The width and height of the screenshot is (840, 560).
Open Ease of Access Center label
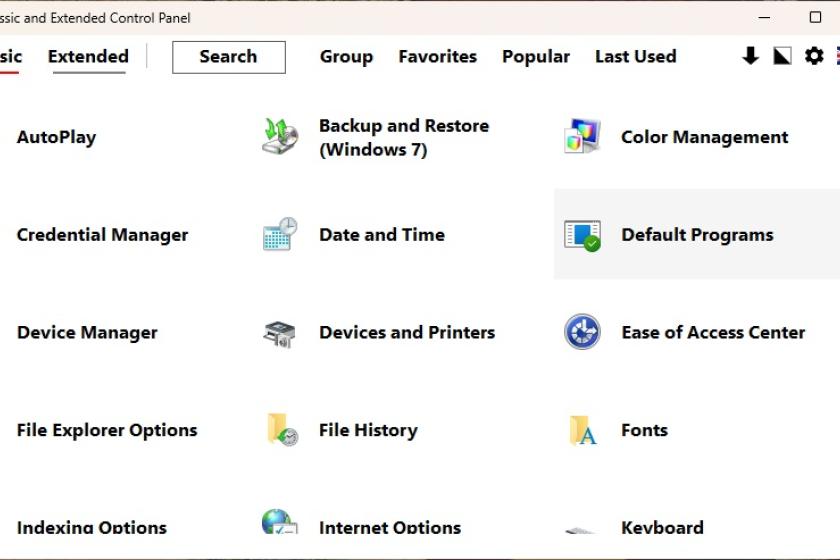click(713, 332)
